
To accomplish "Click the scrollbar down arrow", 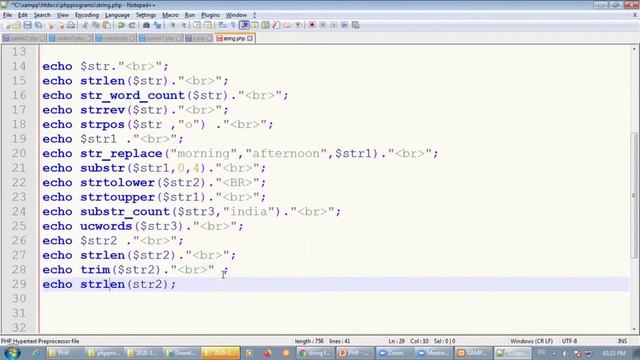I will 634,329.
